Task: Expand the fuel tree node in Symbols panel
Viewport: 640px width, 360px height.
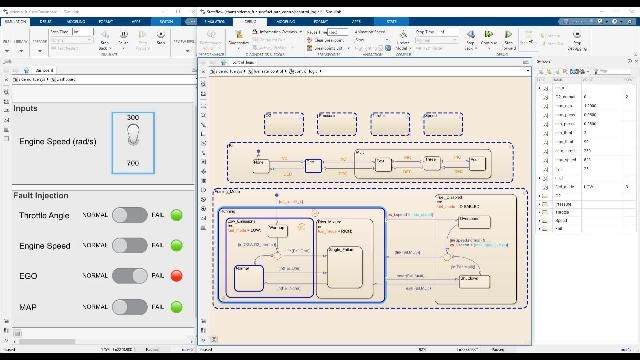Action: (540, 229)
